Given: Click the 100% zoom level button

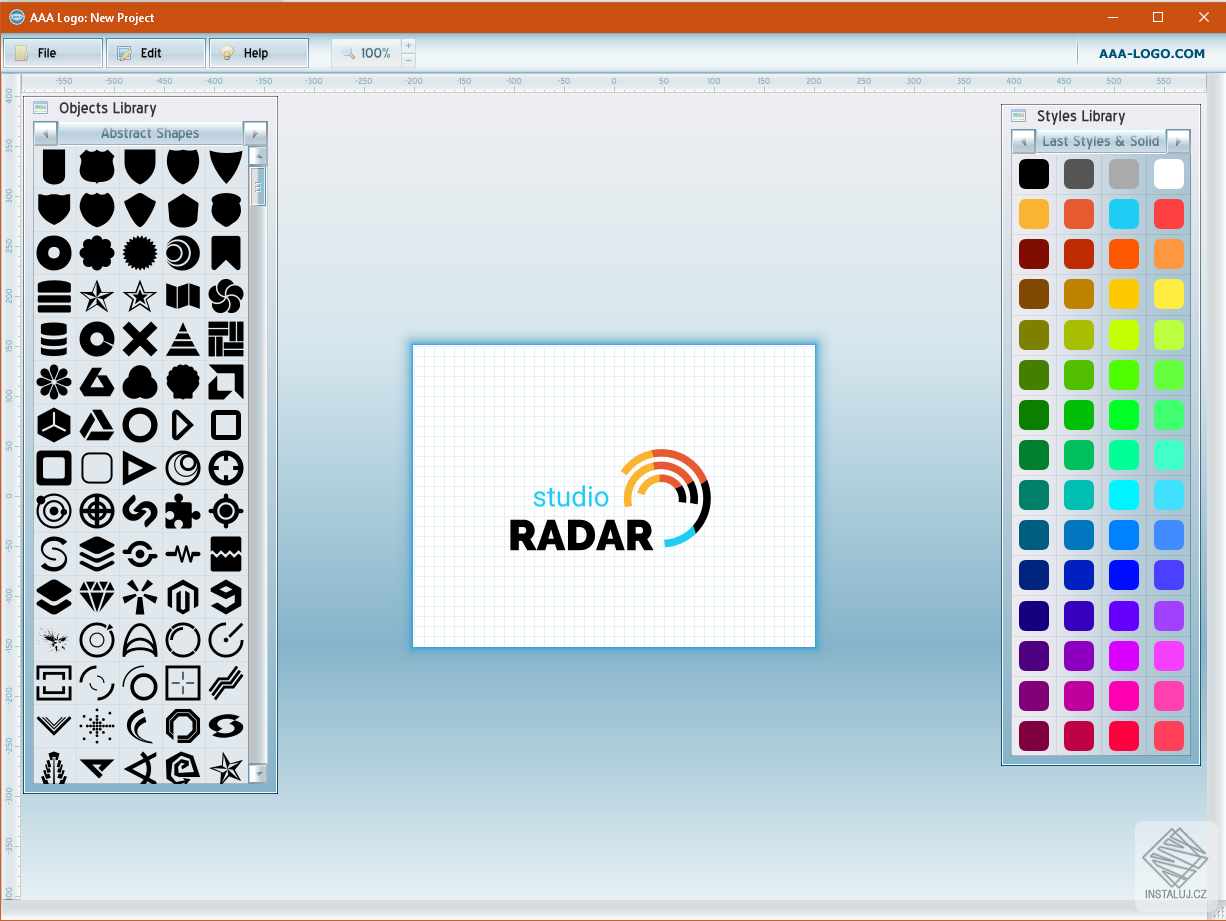Looking at the screenshot, I should click(366, 53).
